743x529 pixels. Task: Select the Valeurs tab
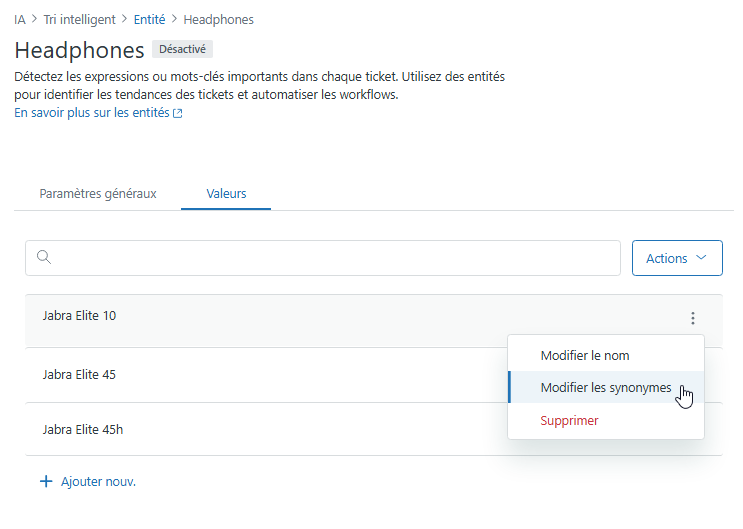coord(226,193)
